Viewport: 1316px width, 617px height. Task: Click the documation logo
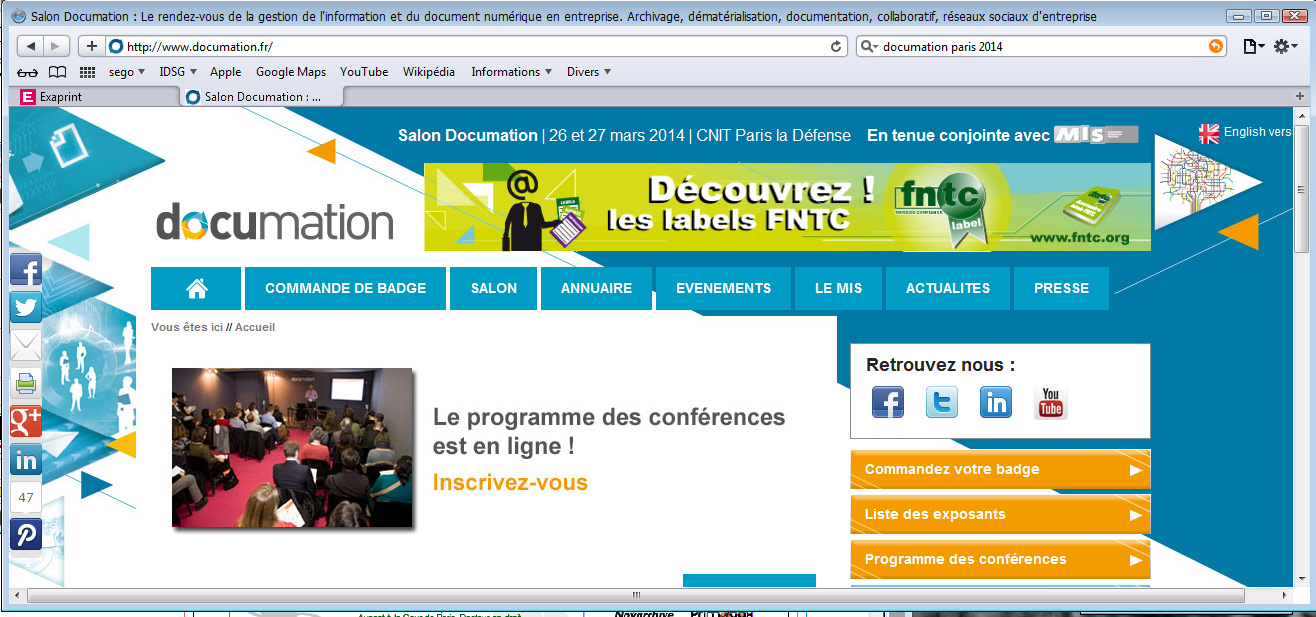(274, 222)
